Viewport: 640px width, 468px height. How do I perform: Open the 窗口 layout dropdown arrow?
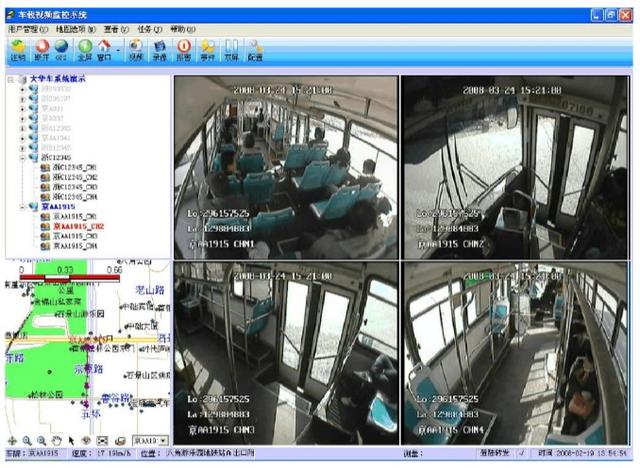pos(118,51)
